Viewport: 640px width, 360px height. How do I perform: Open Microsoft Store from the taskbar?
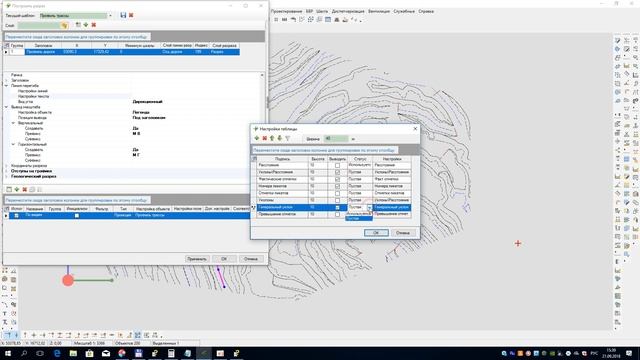89,353
